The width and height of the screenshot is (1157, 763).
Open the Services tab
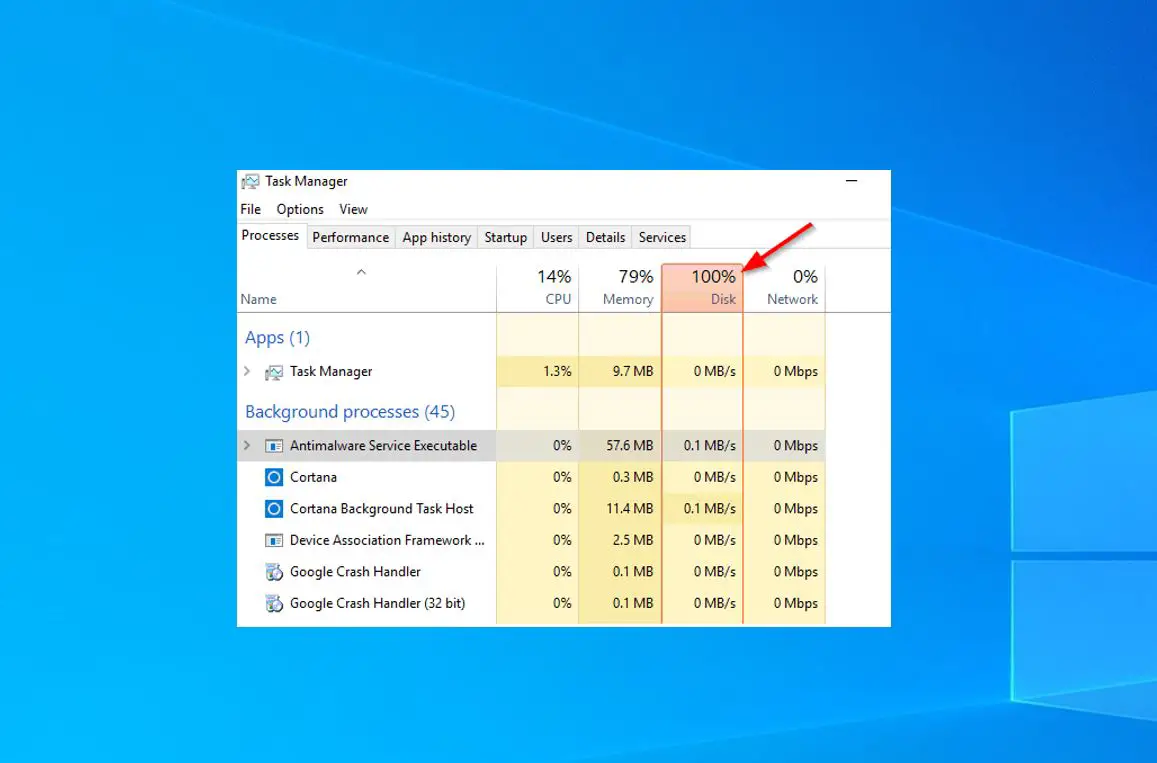(662, 238)
